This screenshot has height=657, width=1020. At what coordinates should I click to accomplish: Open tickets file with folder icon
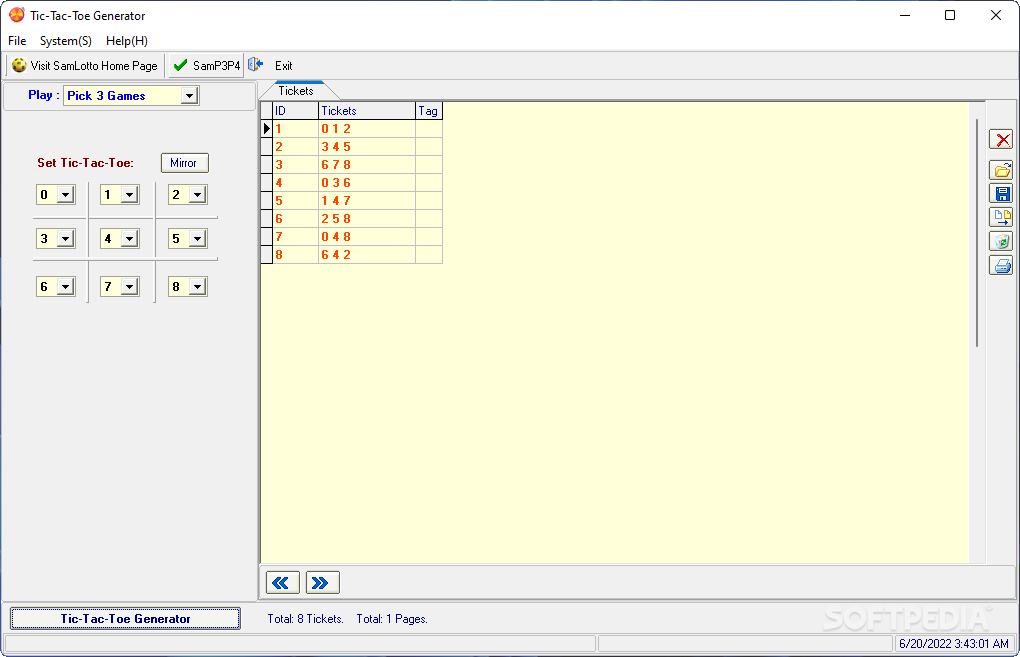(x=1002, y=170)
